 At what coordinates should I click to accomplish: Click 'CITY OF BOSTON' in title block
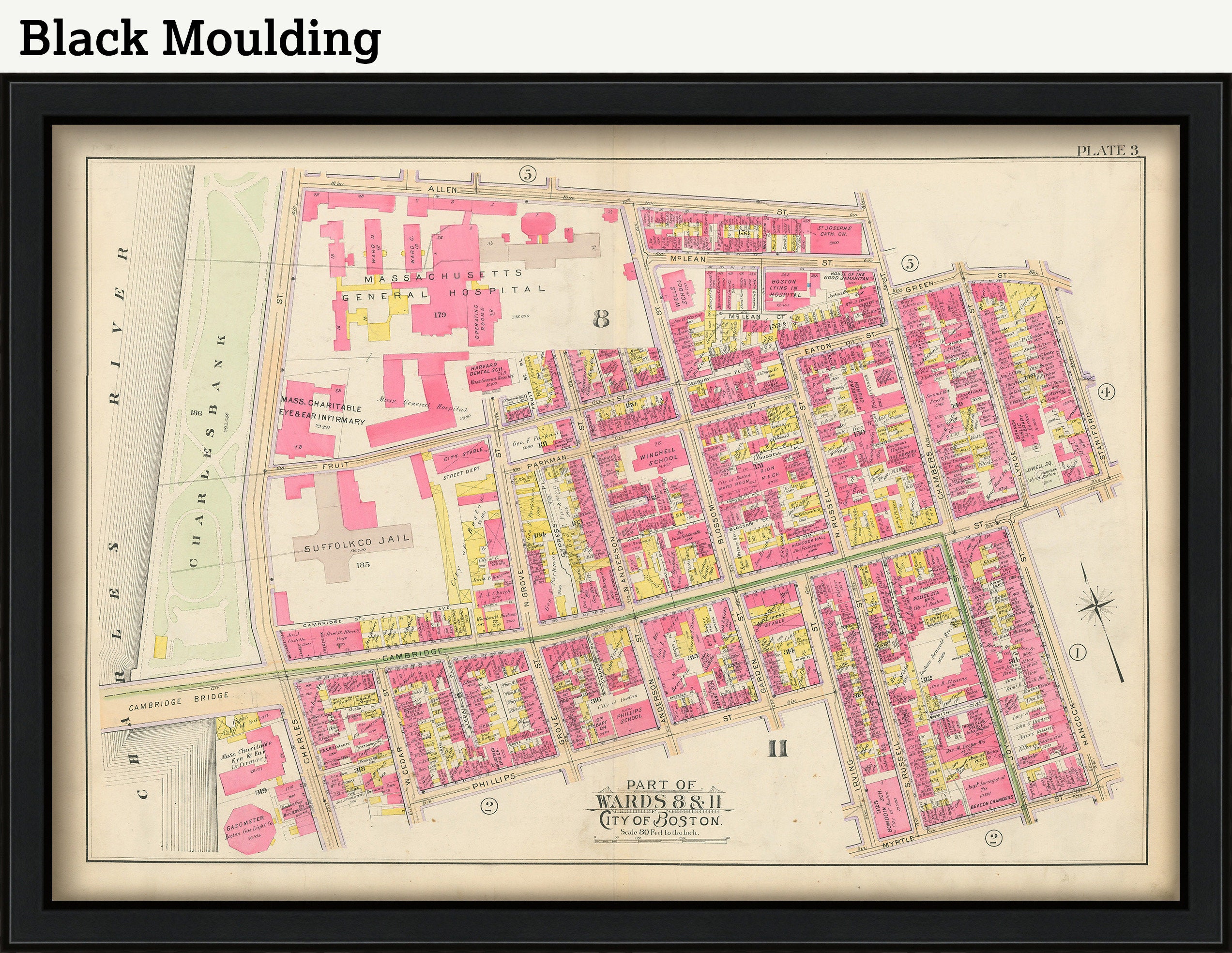click(661, 820)
